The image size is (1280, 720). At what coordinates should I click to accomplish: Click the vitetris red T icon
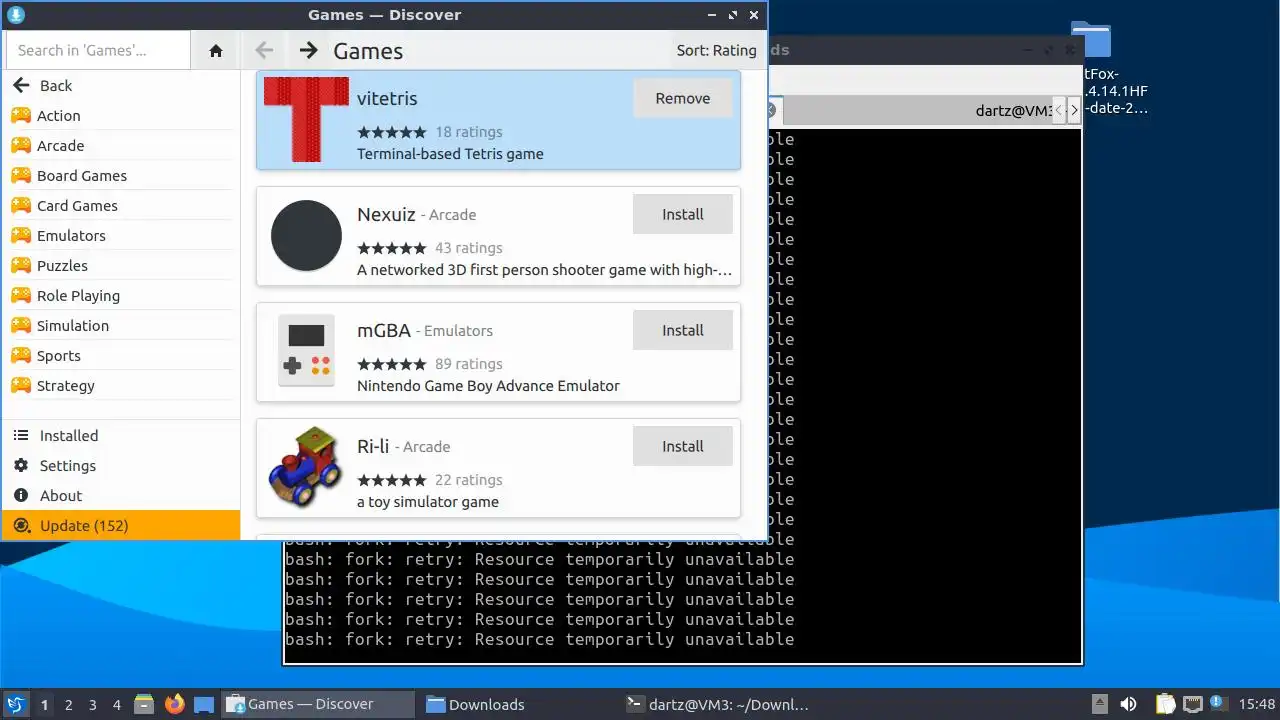click(x=306, y=119)
